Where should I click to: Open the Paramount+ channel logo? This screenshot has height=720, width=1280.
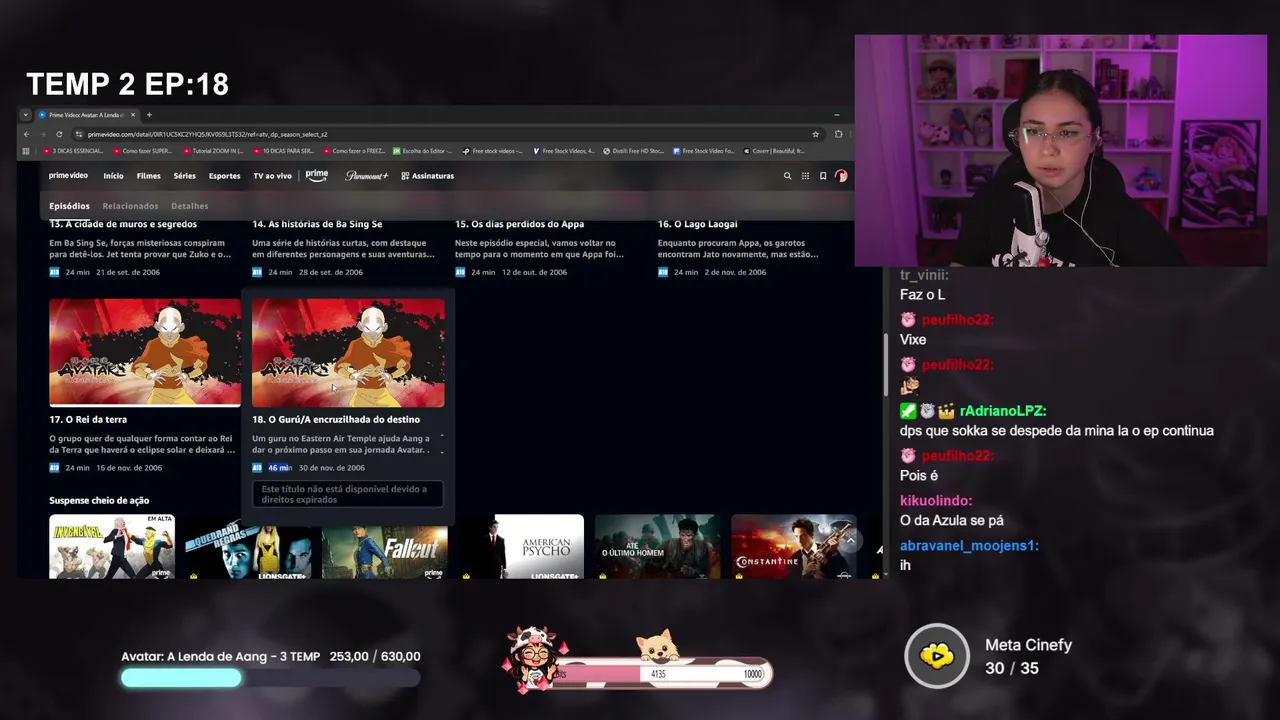[x=366, y=176]
